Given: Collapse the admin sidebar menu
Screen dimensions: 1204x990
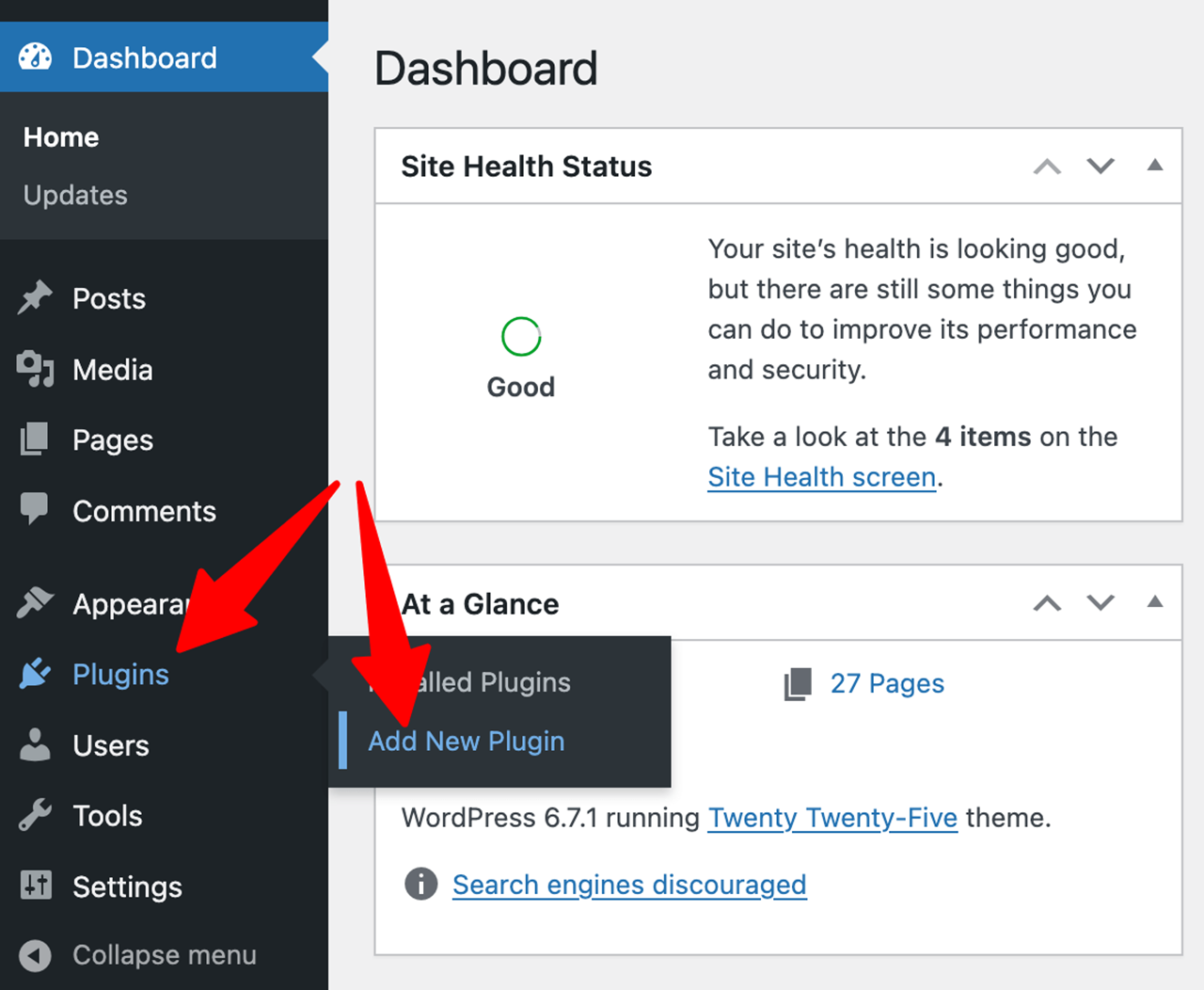Looking at the screenshot, I should point(138,955).
